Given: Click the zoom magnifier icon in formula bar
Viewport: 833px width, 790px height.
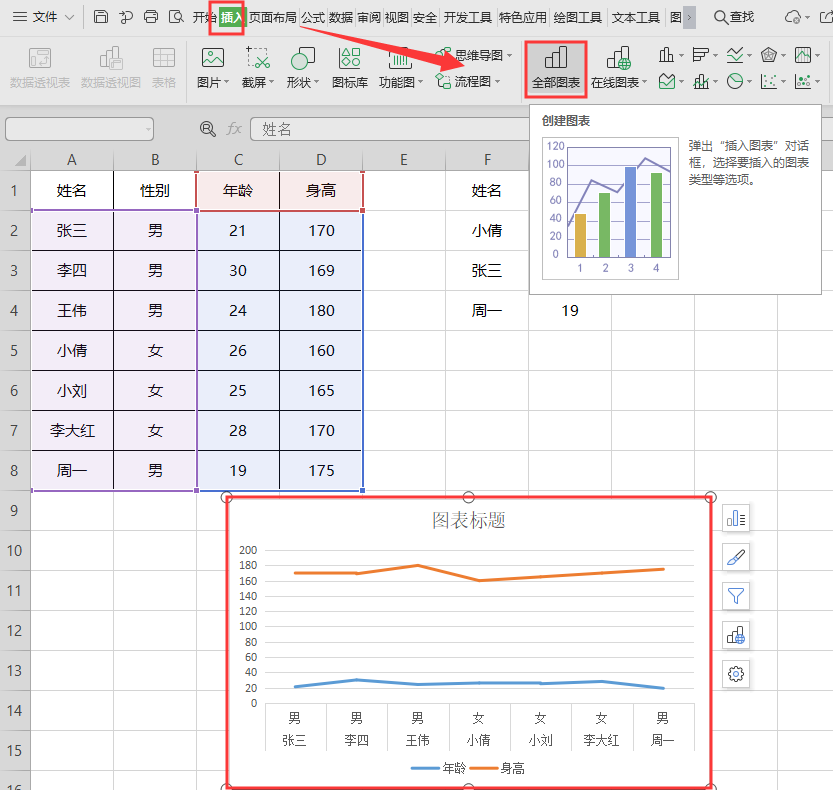Looking at the screenshot, I should coord(207,129).
